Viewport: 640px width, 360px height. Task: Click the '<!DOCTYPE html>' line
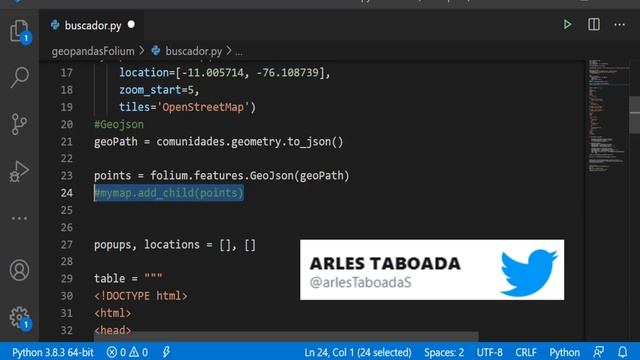pos(141,296)
